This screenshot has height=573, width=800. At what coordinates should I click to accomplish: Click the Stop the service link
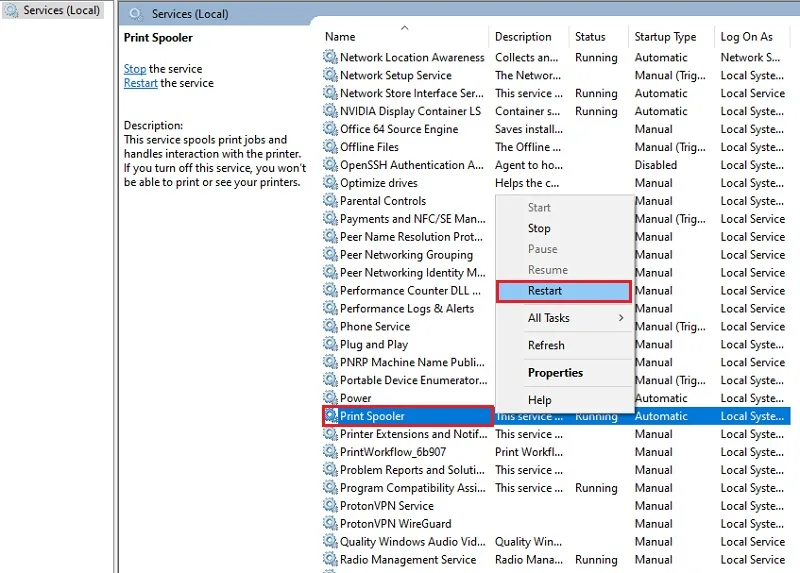pos(135,68)
